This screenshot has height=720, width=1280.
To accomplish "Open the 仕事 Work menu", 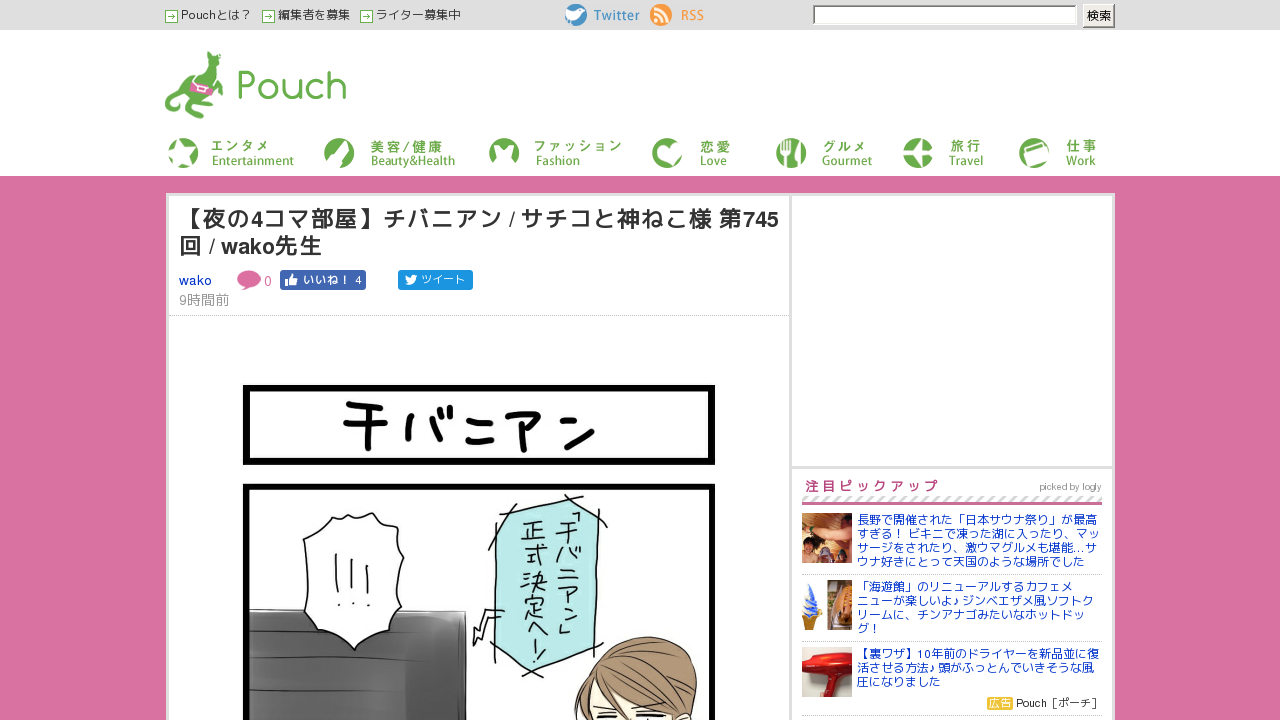I will pyautogui.click(x=1059, y=153).
